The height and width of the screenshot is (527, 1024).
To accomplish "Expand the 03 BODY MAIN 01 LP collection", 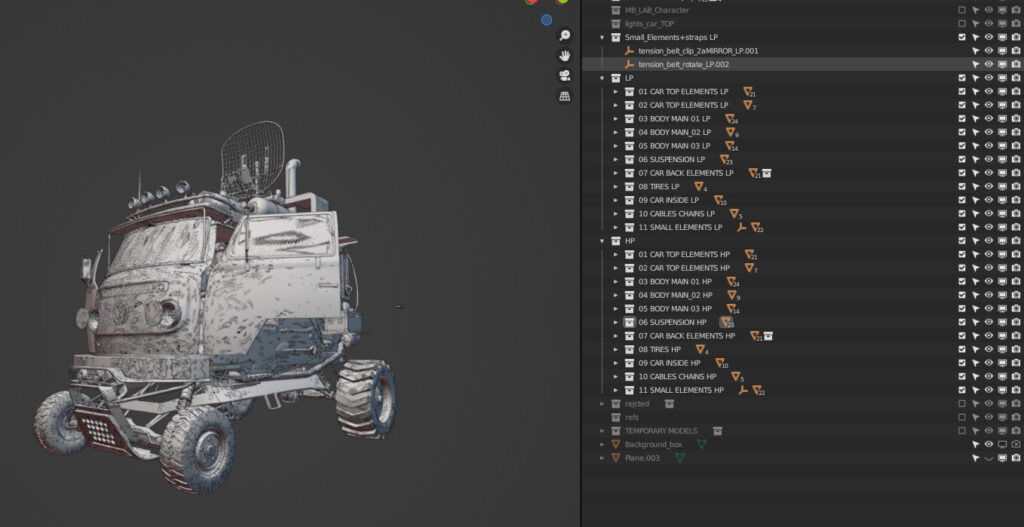I will (x=615, y=119).
